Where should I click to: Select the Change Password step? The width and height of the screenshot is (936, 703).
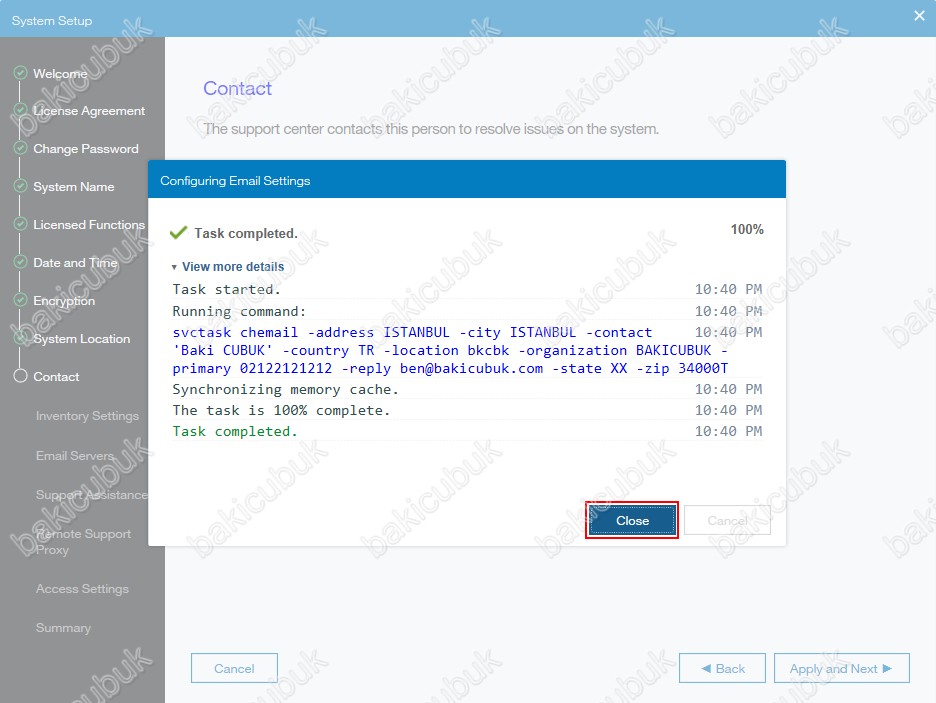(86, 149)
